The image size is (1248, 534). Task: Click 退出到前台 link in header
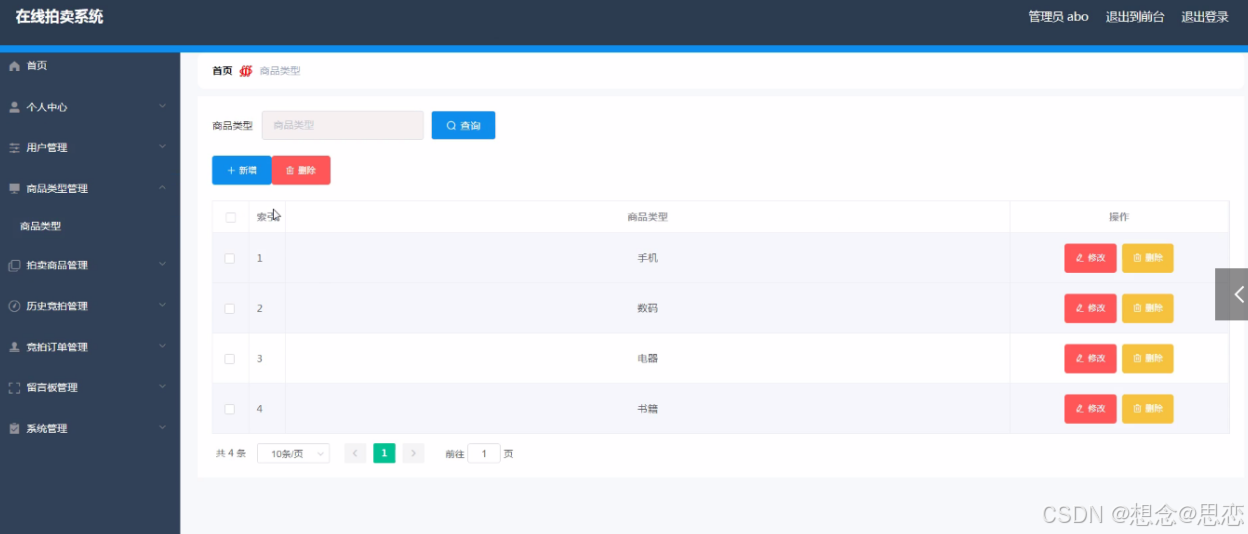(1135, 17)
